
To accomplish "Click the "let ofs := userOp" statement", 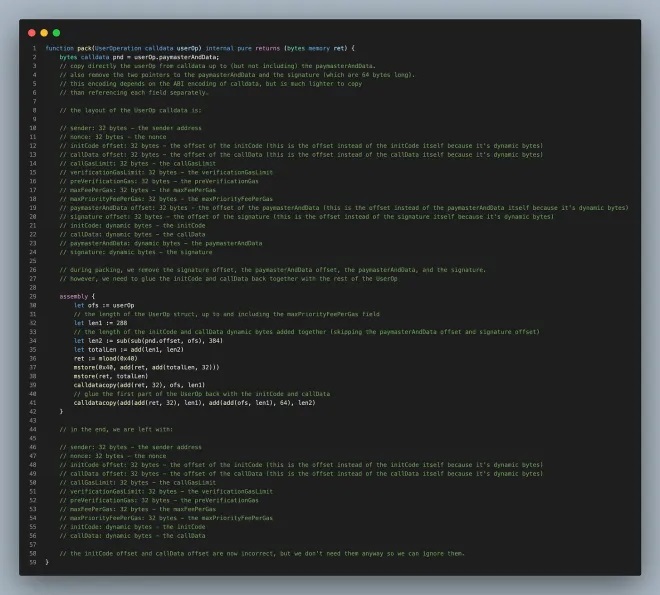I will tap(104, 305).
